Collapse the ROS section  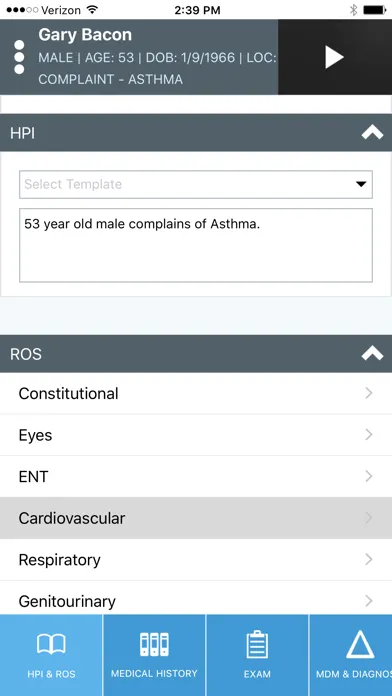pos(372,353)
